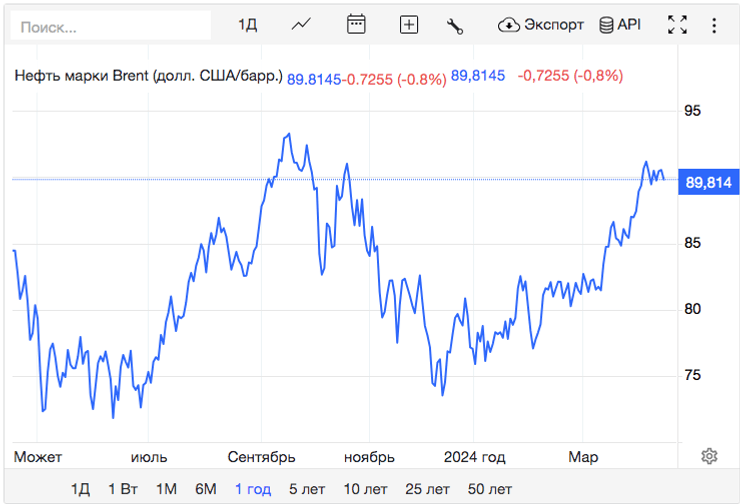
Task: Open the calendar date range icon
Action: pos(355,25)
